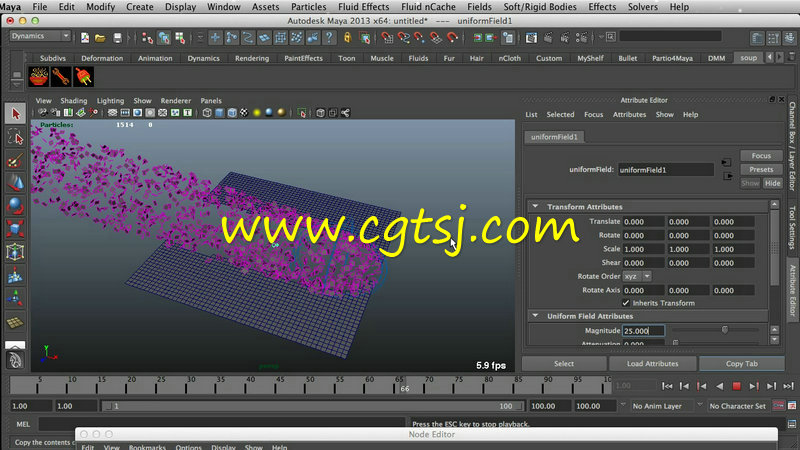The width and height of the screenshot is (800, 450).
Task: Click the Magnitude value field
Action: coord(643,331)
